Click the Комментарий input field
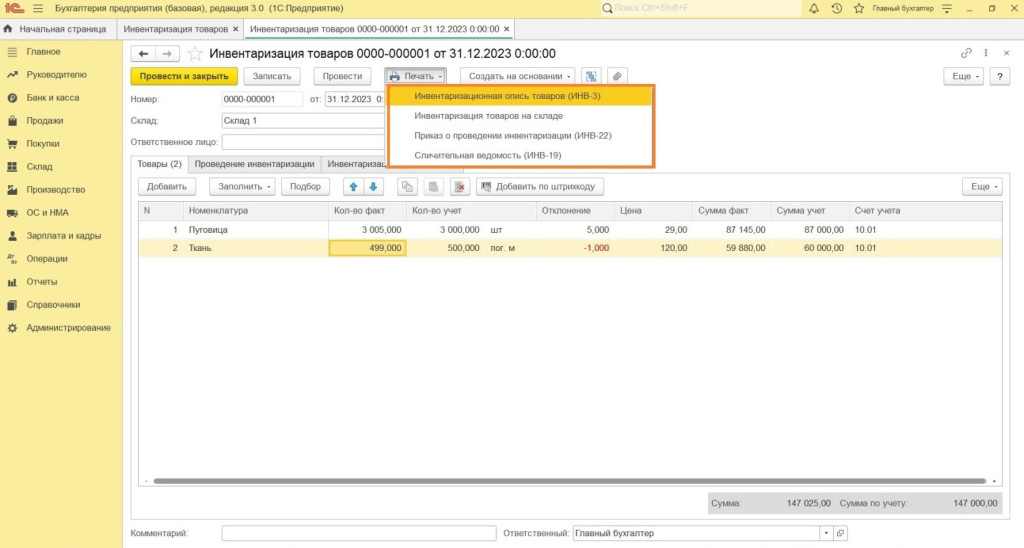 click(359, 533)
